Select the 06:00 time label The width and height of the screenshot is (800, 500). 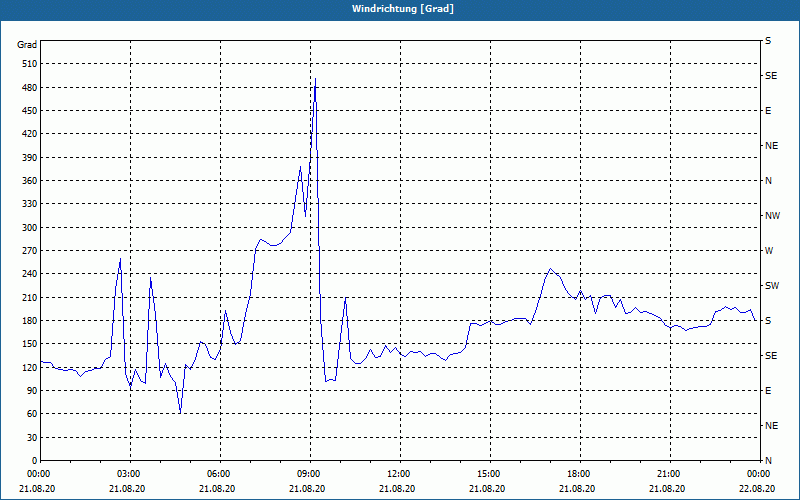[220, 474]
